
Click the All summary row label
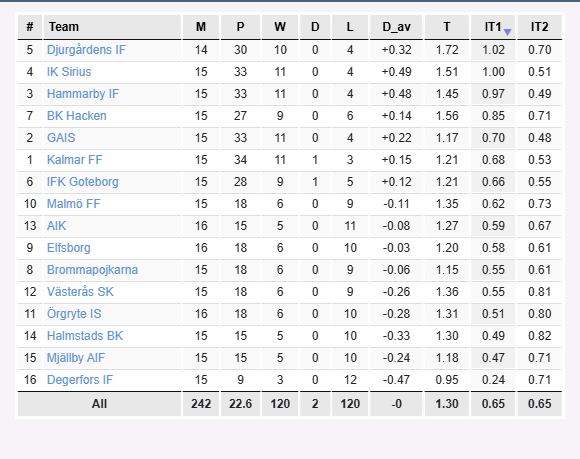[100, 404]
